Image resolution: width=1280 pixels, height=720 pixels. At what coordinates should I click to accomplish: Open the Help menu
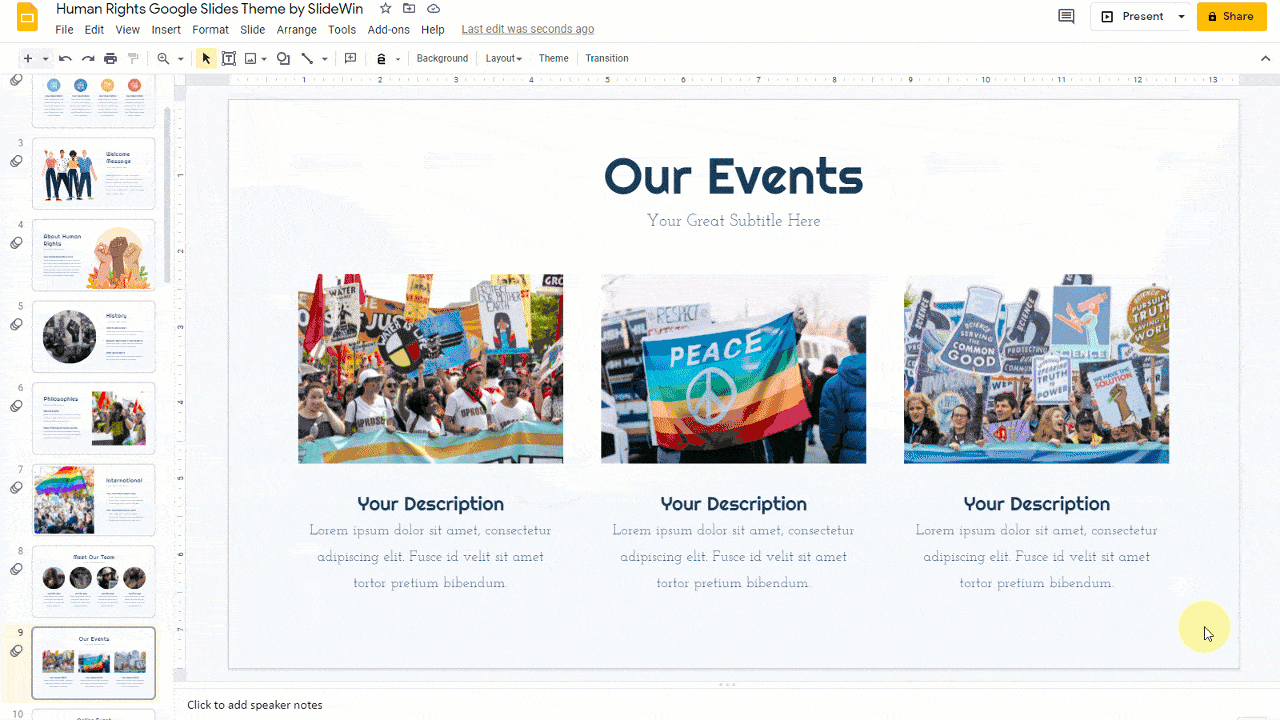[433, 30]
